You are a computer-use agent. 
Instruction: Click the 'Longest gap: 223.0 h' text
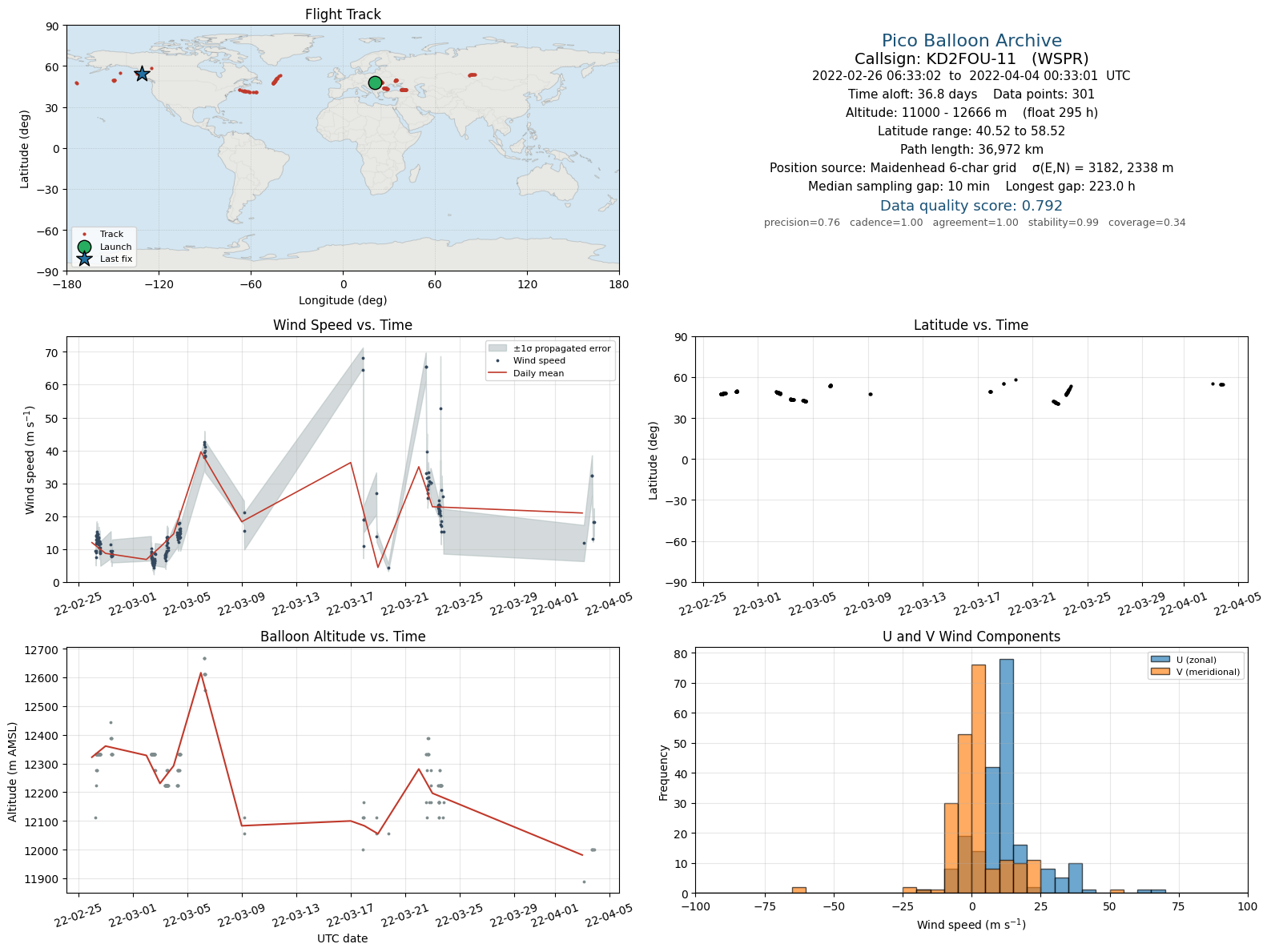tap(1071, 187)
